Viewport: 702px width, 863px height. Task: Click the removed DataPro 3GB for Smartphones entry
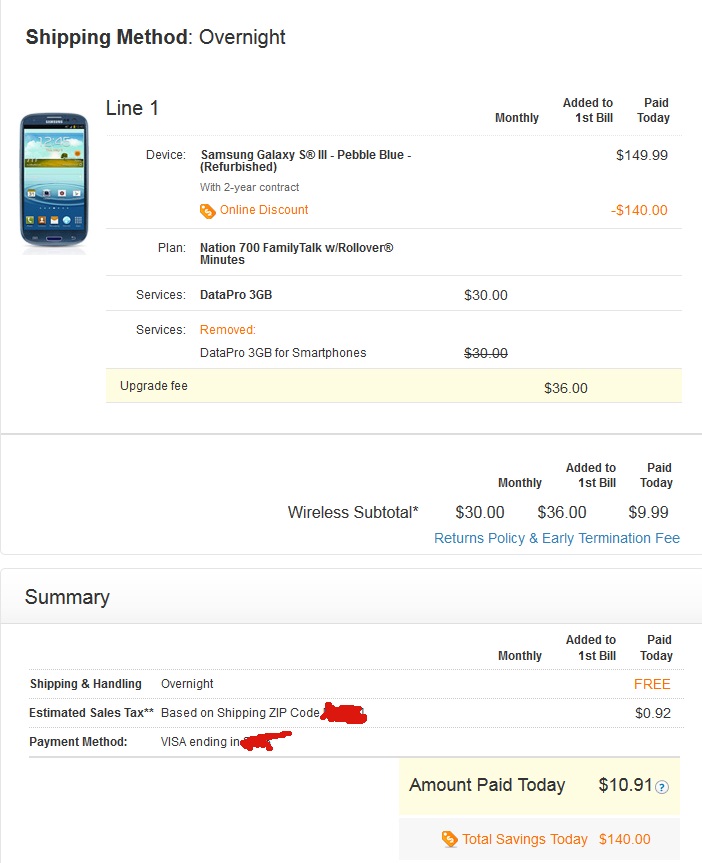point(283,353)
